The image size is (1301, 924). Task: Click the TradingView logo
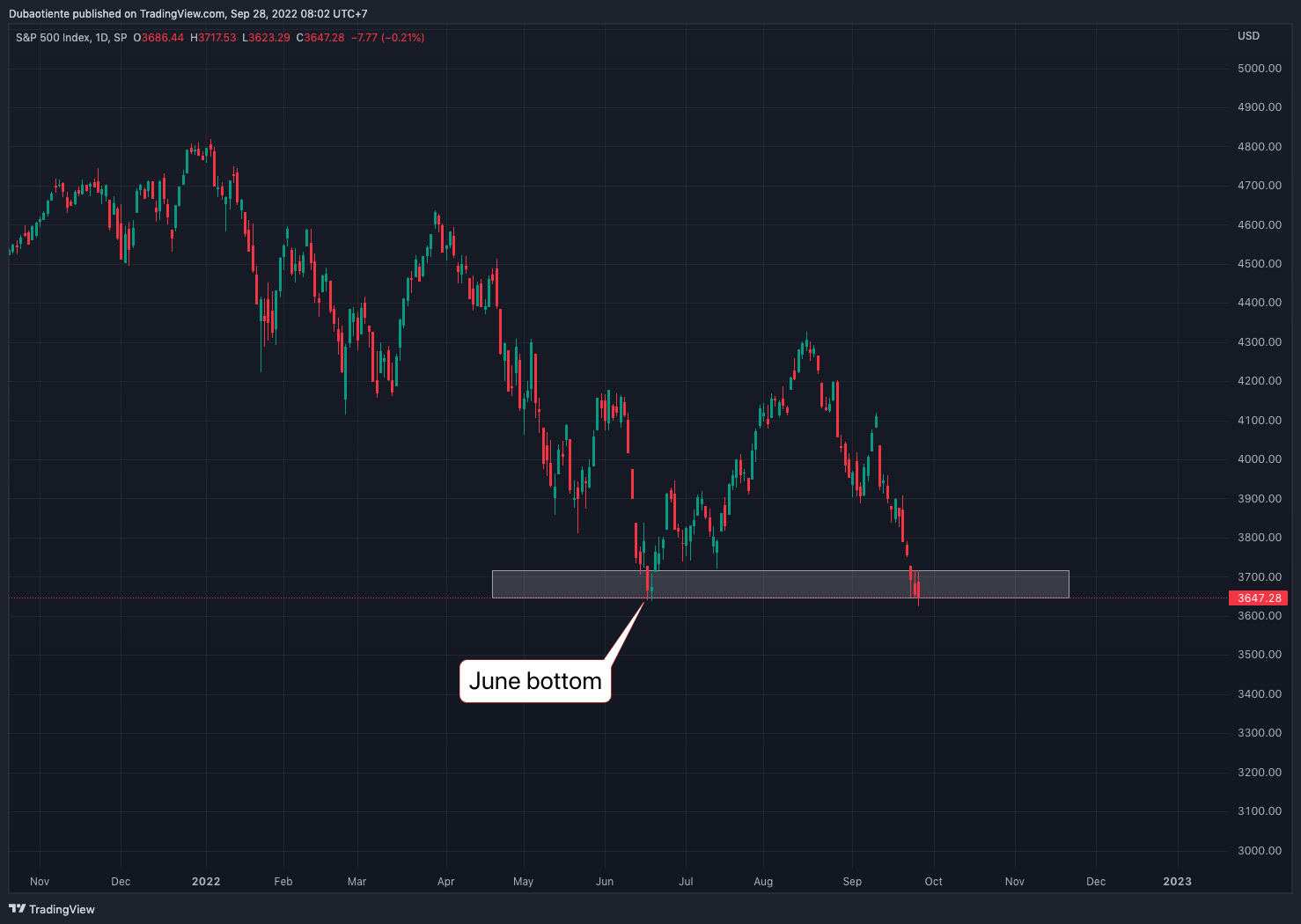click(52, 909)
